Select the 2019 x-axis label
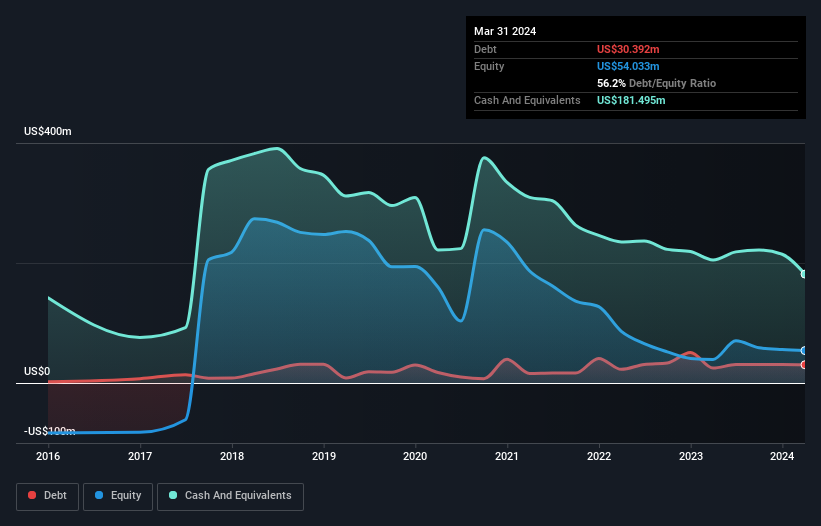This screenshot has height=526, width=821. (x=324, y=456)
